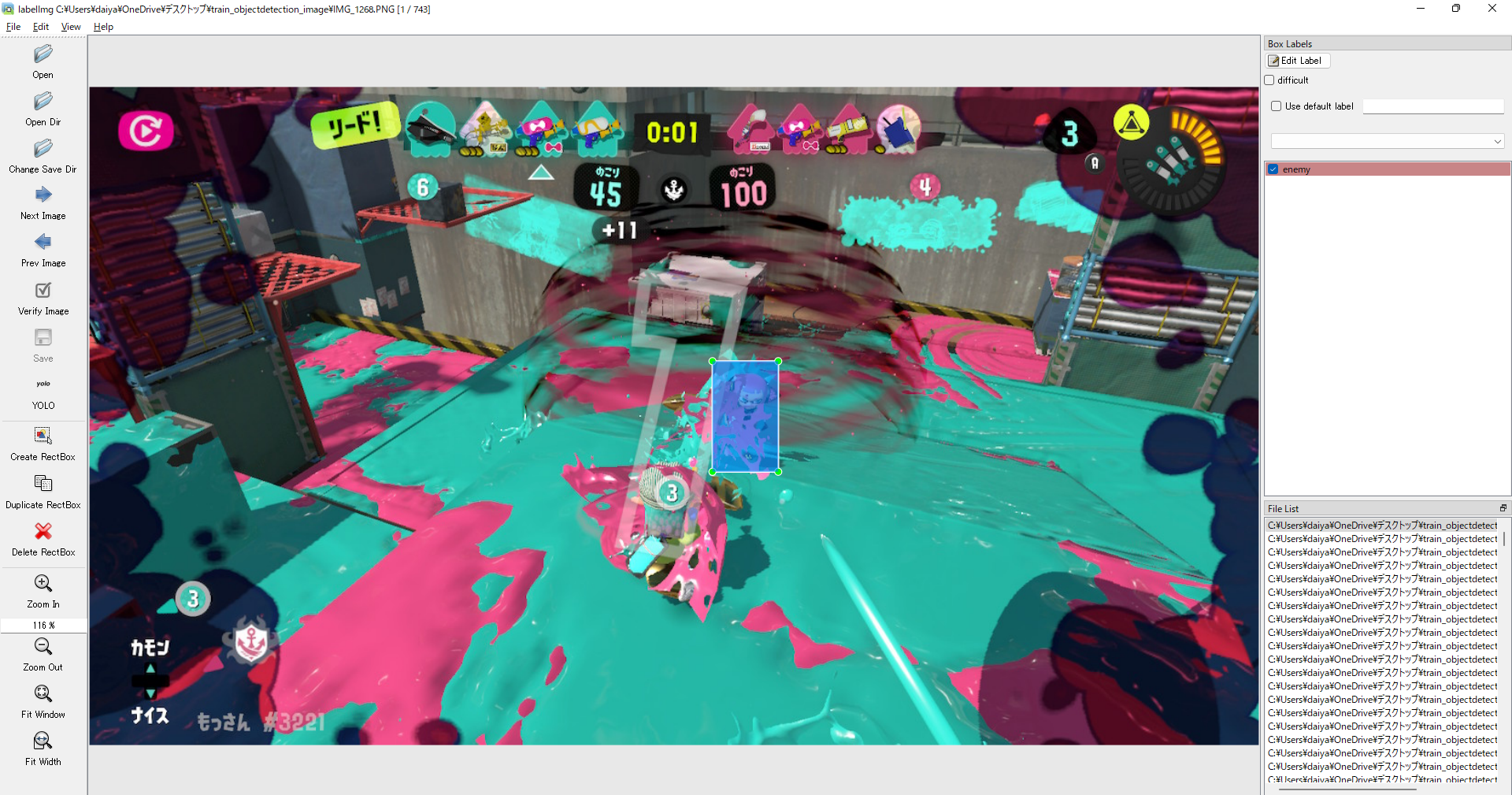Select the Create RectBox tool
Image resolution: width=1512 pixels, height=795 pixels.
pyautogui.click(x=43, y=441)
